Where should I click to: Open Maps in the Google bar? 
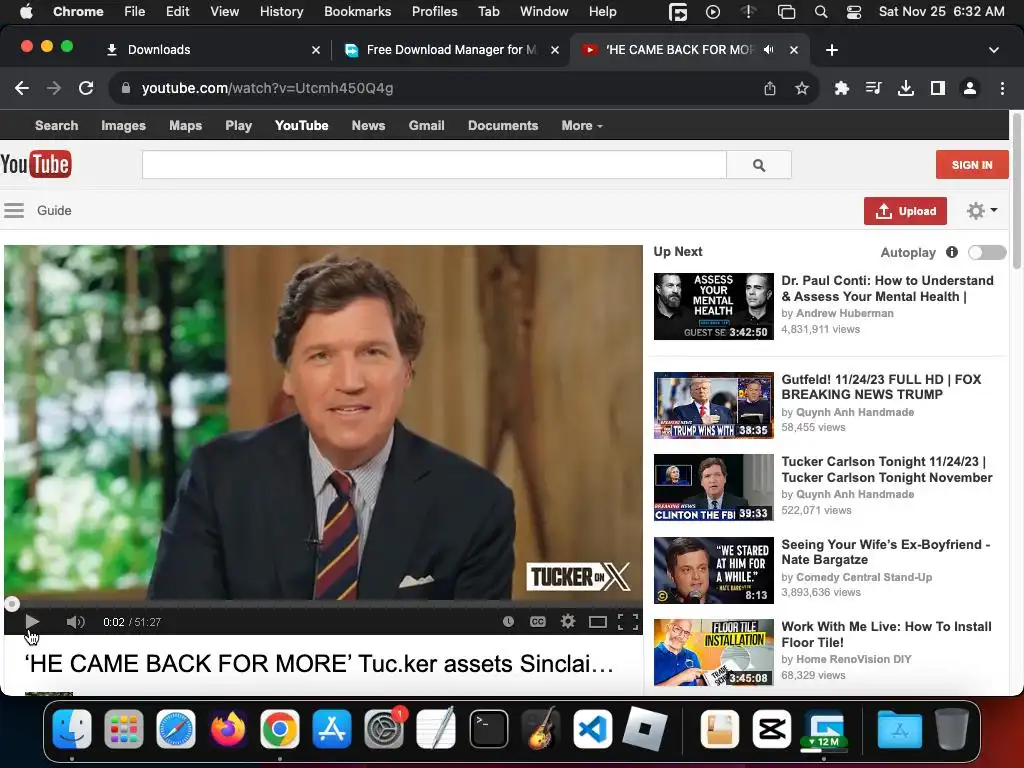[185, 125]
